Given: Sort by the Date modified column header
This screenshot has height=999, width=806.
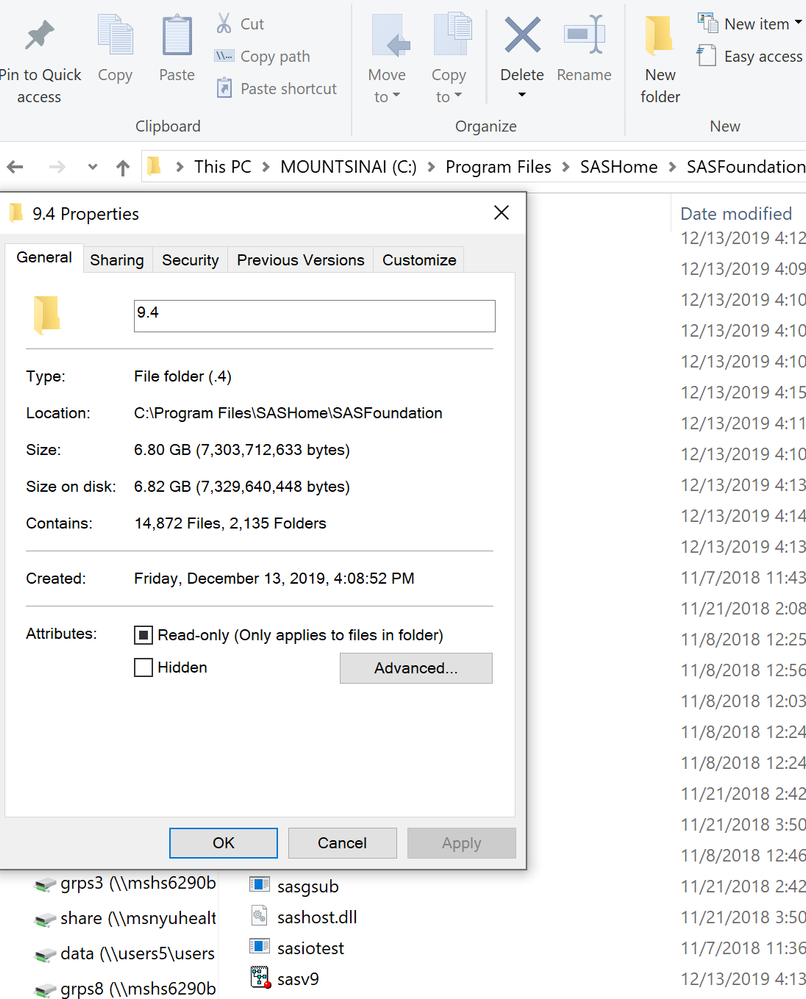Looking at the screenshot, I should (739, 213).
